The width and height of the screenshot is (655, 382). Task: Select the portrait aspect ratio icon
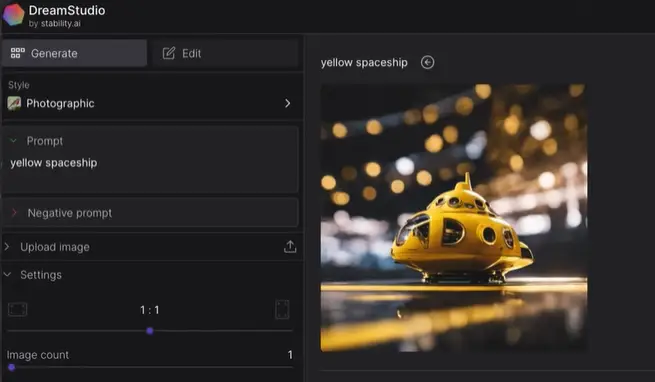[282, 310]
